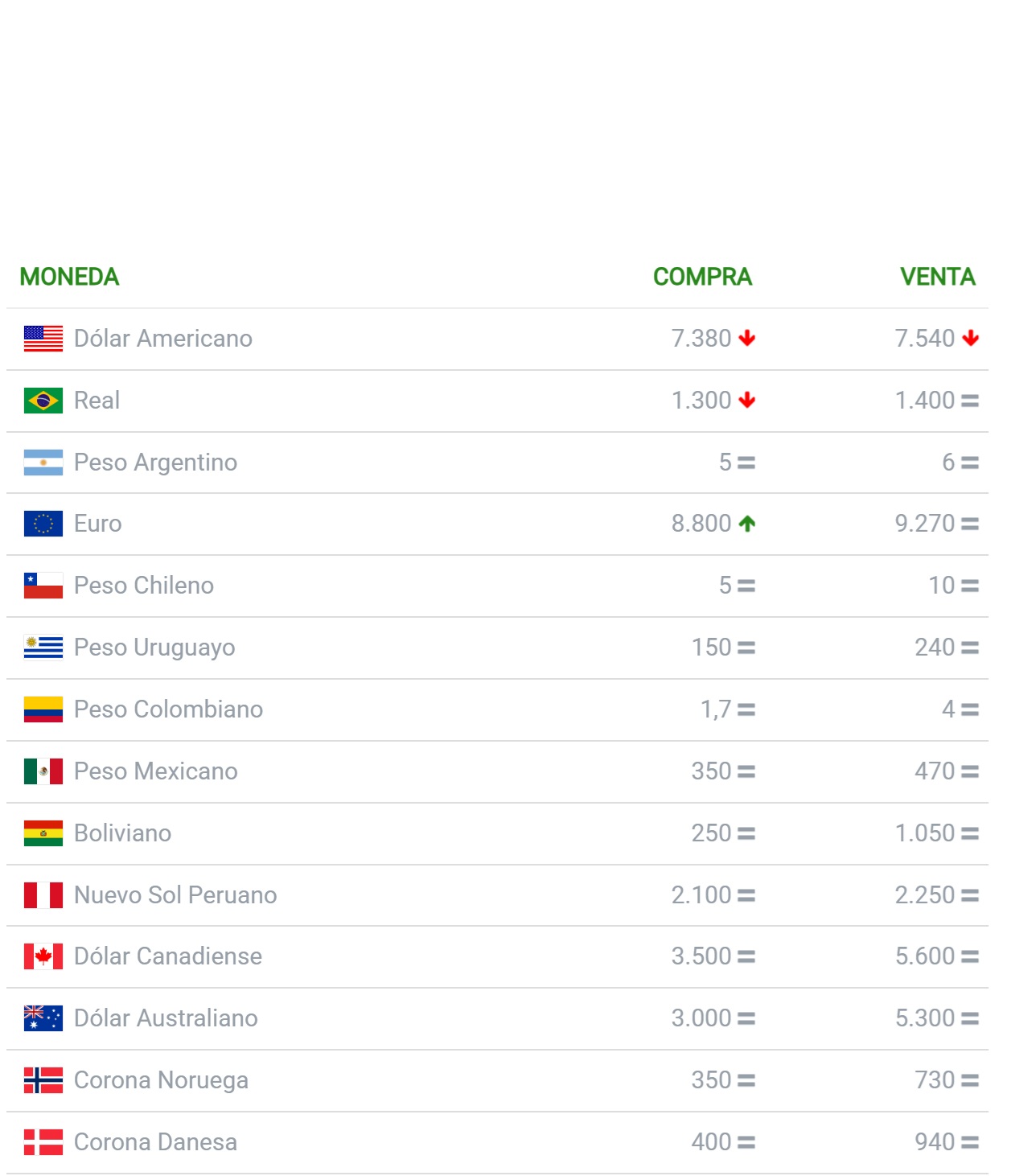The width and height of the screenshot is (1011, 1176).
Task: Click the Chile flag icon
Action: pyautogui.click(x=43, y=586)
